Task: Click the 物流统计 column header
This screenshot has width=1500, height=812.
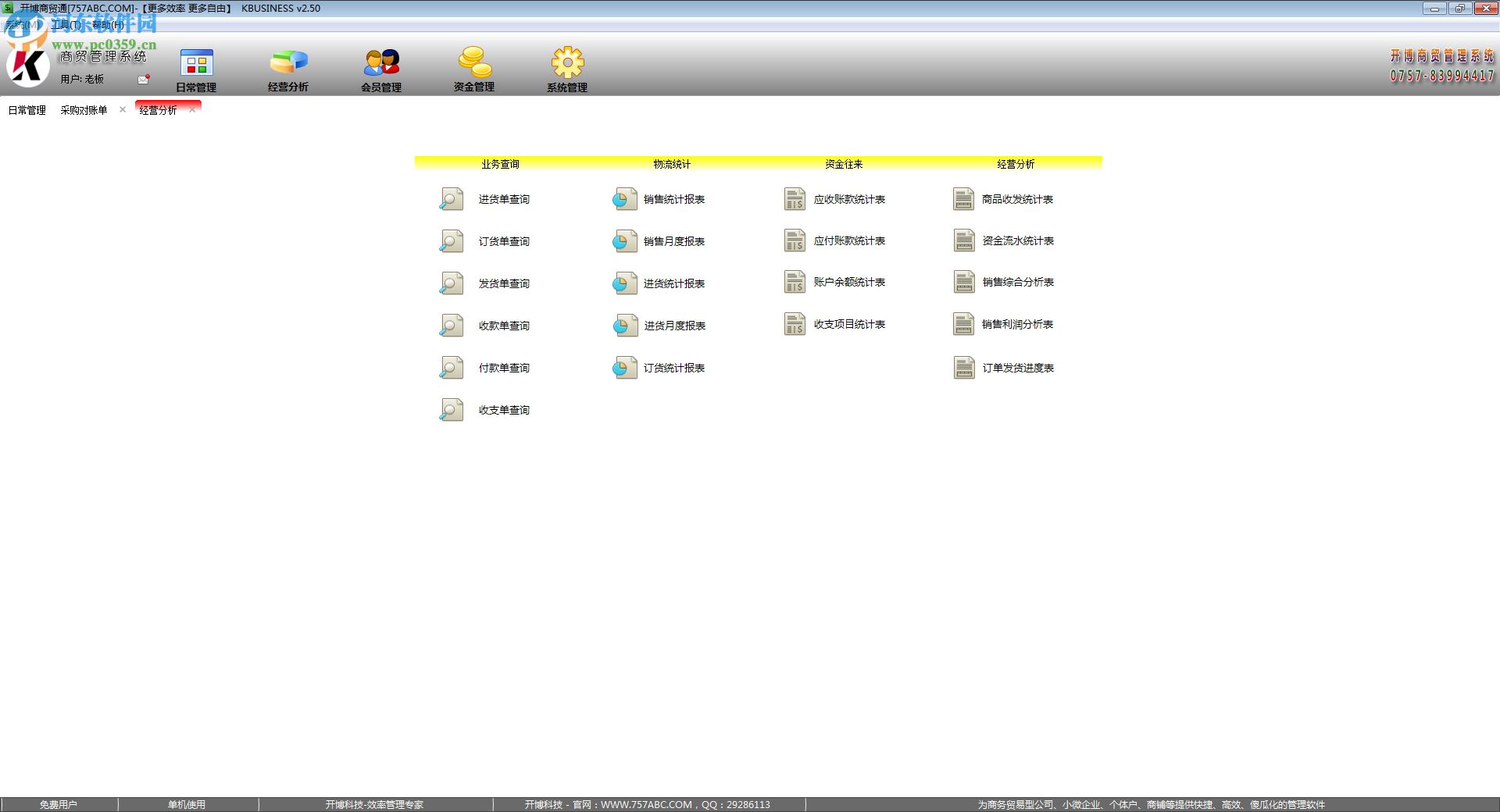Action: (672, 164)
